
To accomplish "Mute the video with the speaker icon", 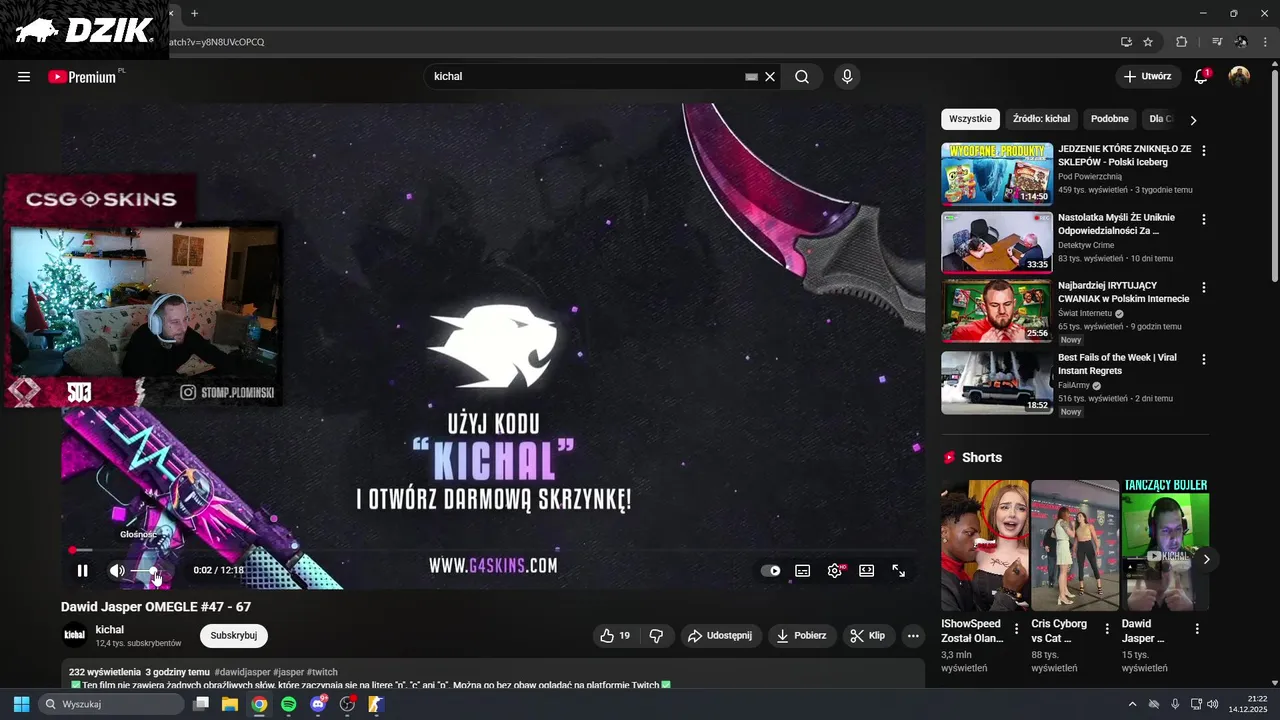I will [x=117, y=571].
